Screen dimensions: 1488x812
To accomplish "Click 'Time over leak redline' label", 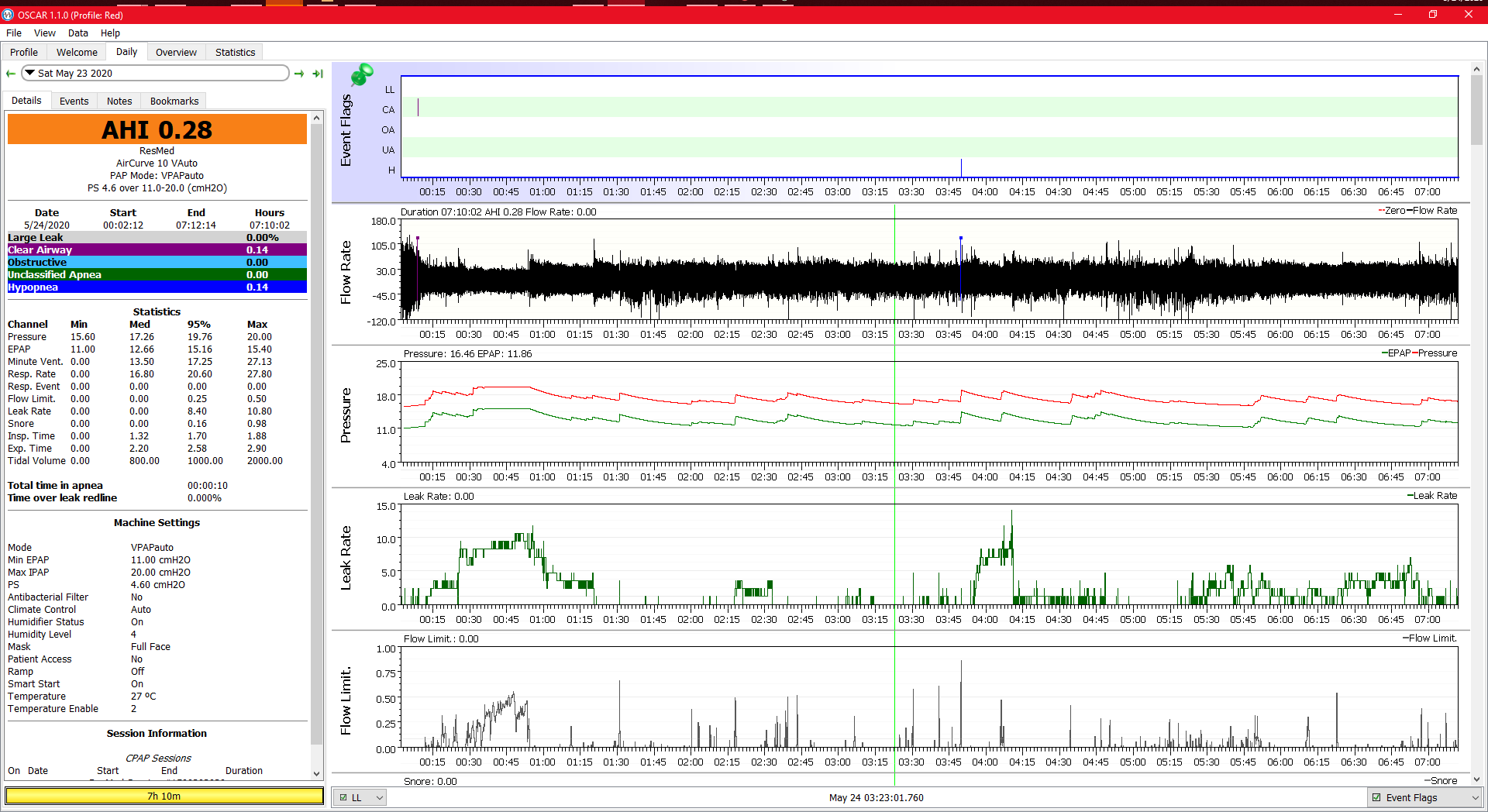I will point(63,498).
